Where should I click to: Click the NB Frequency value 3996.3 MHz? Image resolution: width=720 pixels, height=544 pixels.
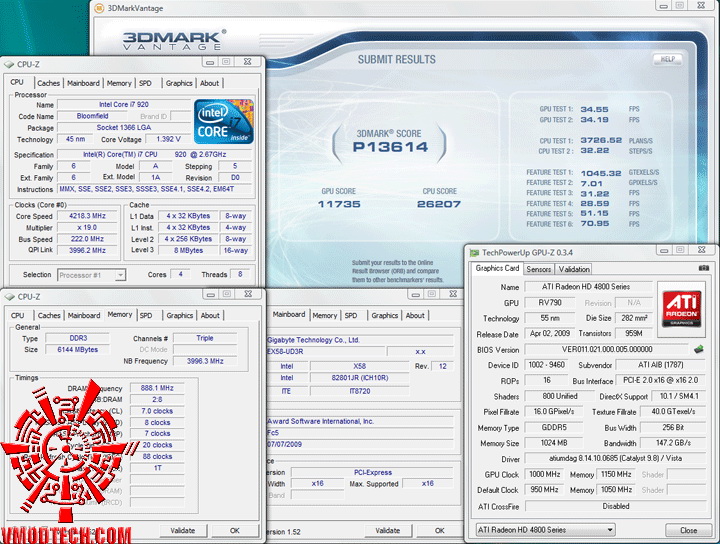pos(205,361)
